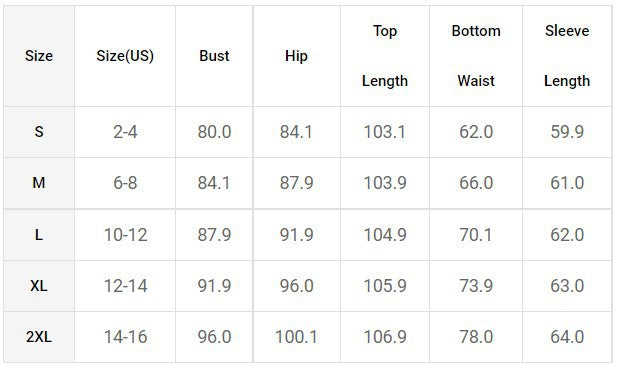Select the L size row label
Viewport: 617px width, 365px height.
point(39,235)
